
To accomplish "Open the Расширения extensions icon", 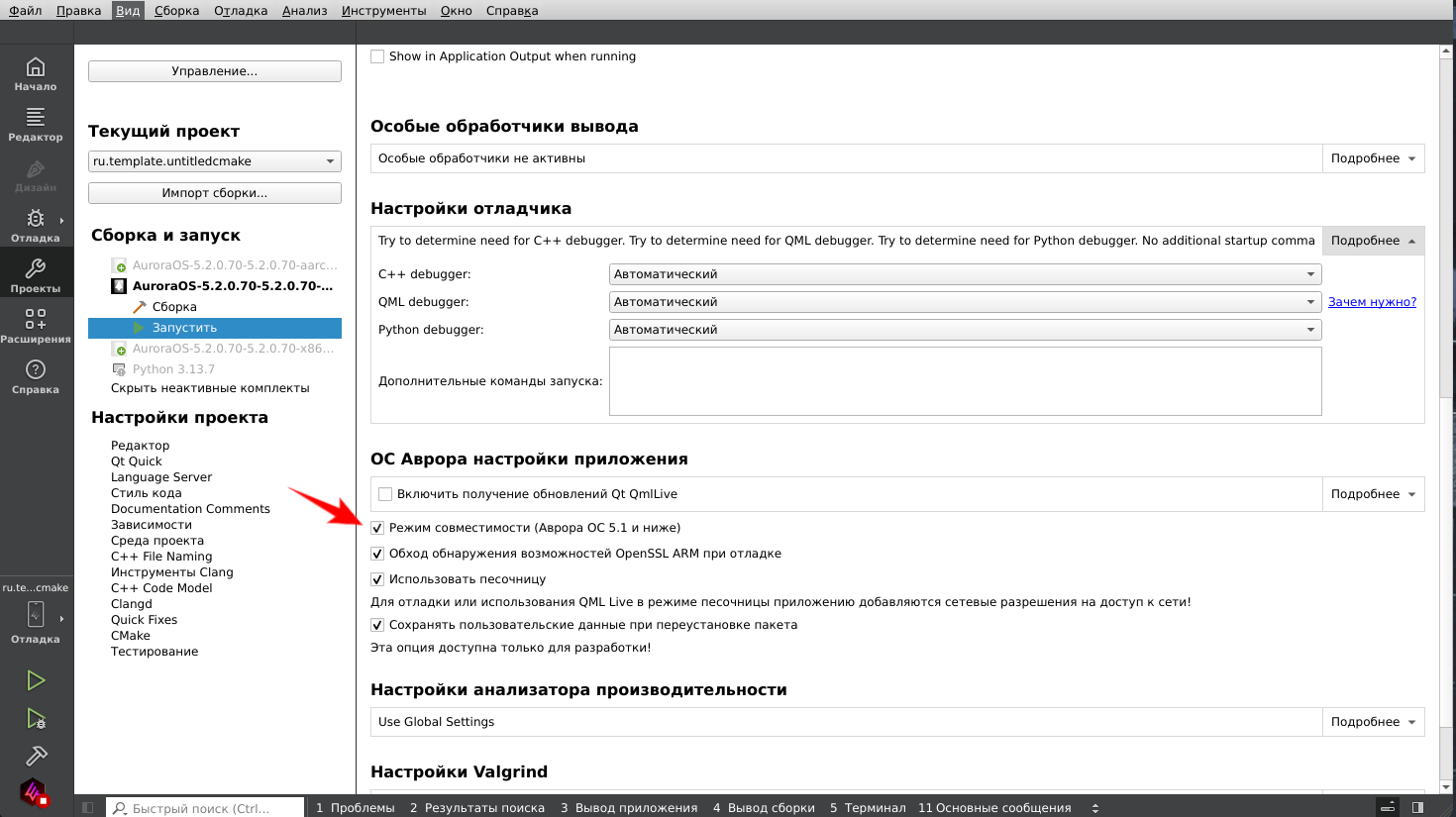I will pyautogui.click(x=36, y=326).
